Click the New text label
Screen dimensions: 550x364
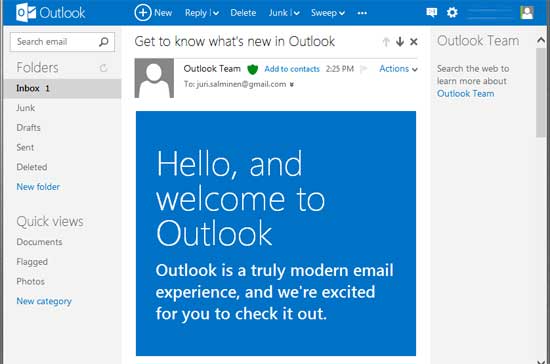coord(163,13)
